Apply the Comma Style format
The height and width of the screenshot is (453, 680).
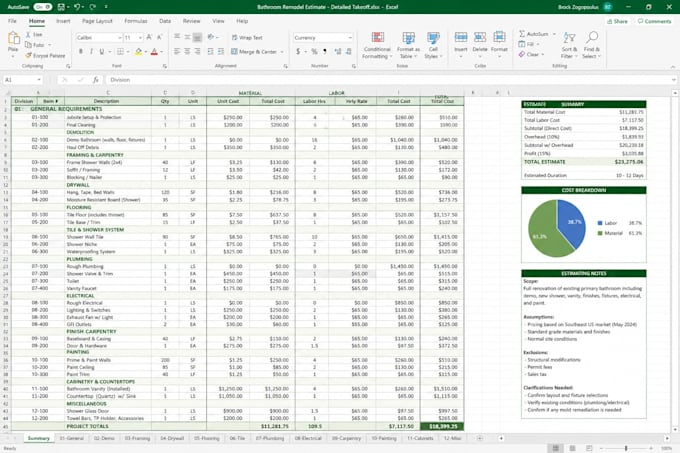pyautogui.click(x=325, y=52)
